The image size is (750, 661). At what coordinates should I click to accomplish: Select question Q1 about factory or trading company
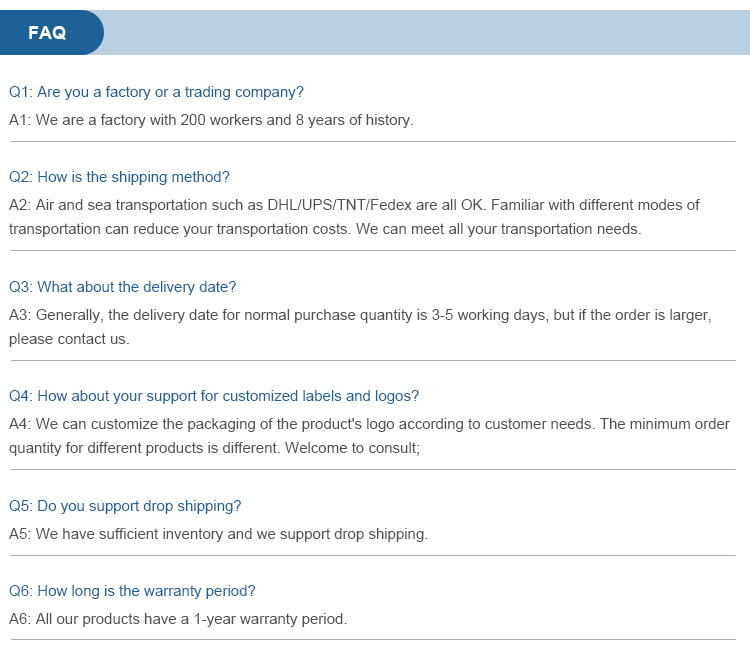click(156, 92)
